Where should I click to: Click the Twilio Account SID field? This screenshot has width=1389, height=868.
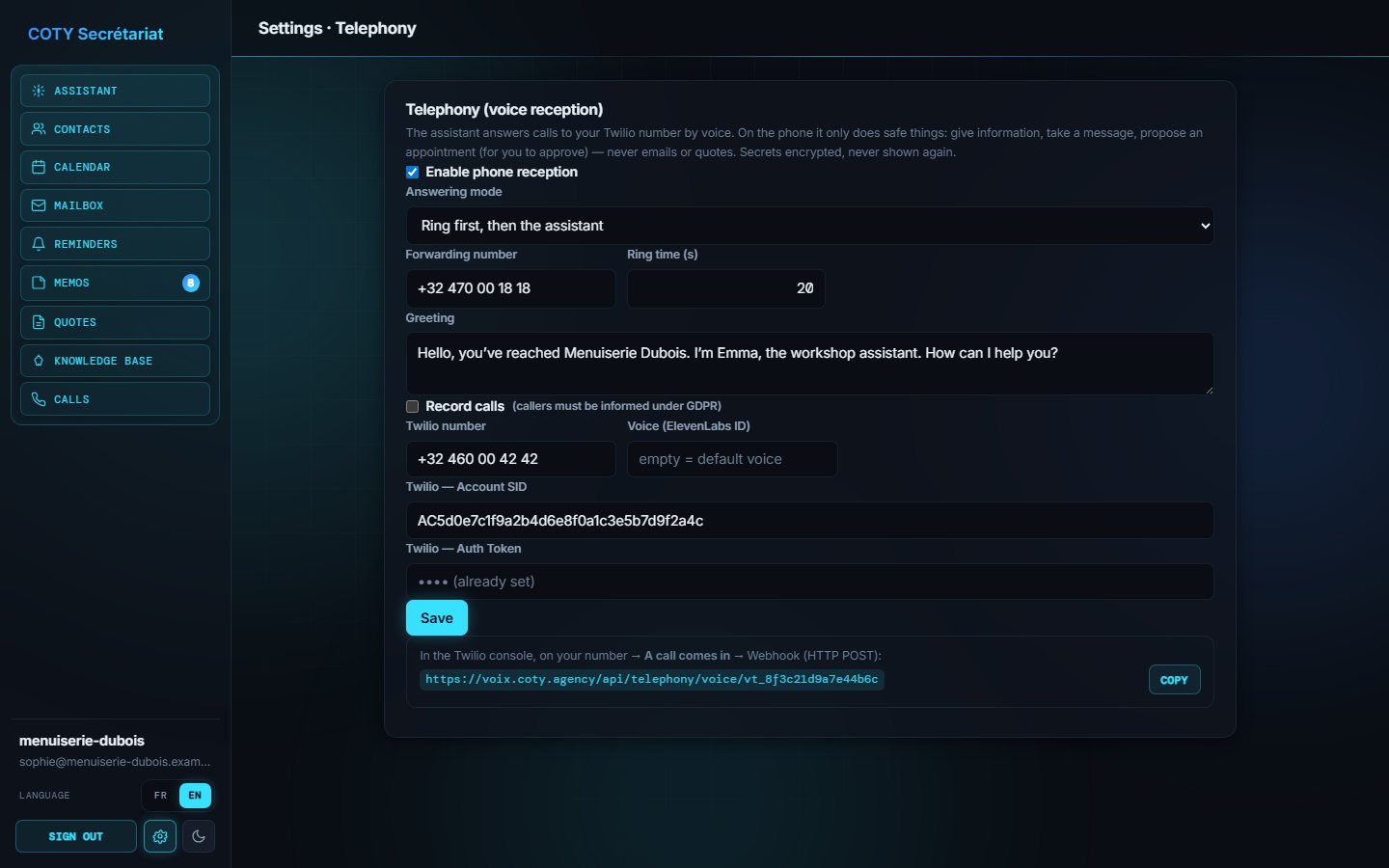(x=809, y=521)
